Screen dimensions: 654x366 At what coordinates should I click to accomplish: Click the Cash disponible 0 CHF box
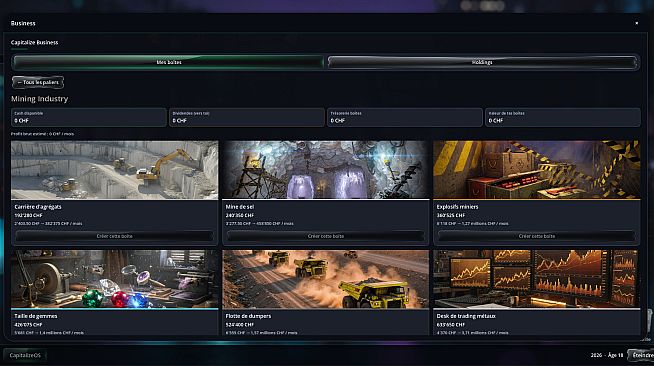point(89,117)
